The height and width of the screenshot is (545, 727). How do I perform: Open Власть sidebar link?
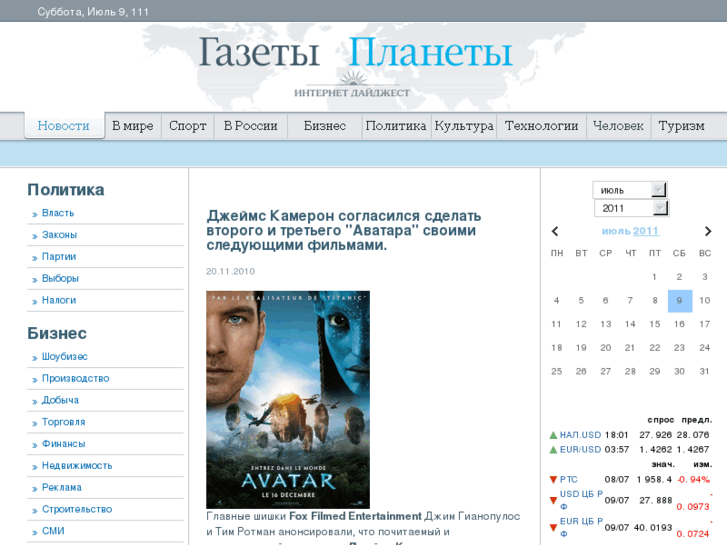point(58,213)
